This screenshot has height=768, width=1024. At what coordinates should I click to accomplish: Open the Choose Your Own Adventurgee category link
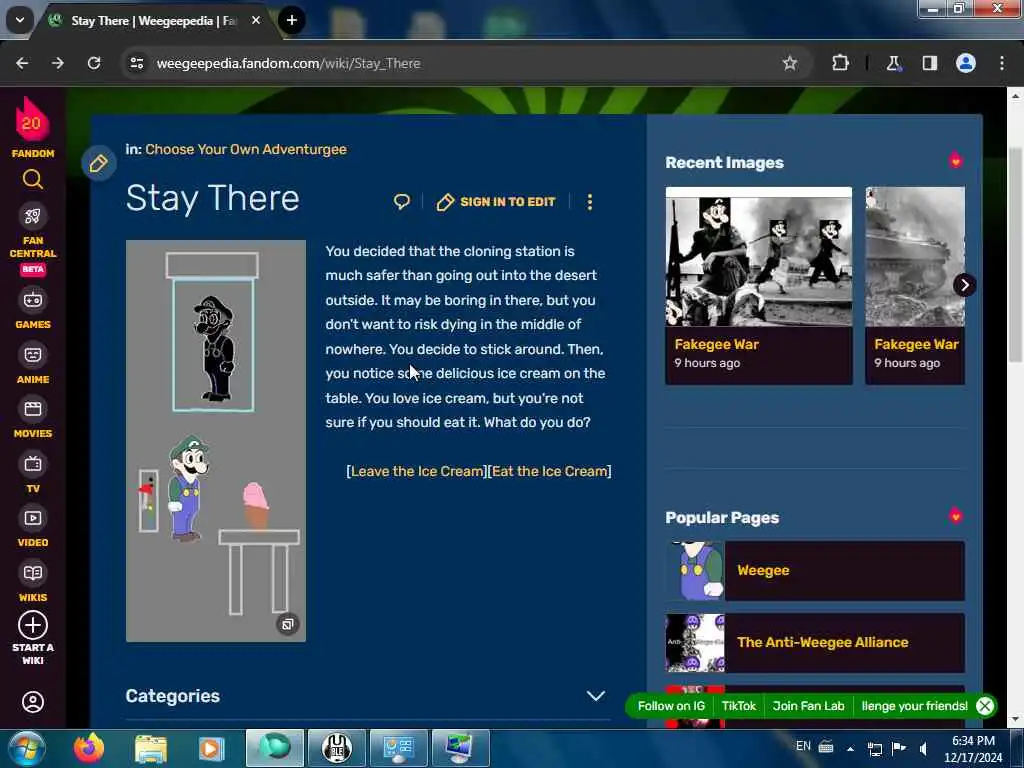click(x=246, y=150)
